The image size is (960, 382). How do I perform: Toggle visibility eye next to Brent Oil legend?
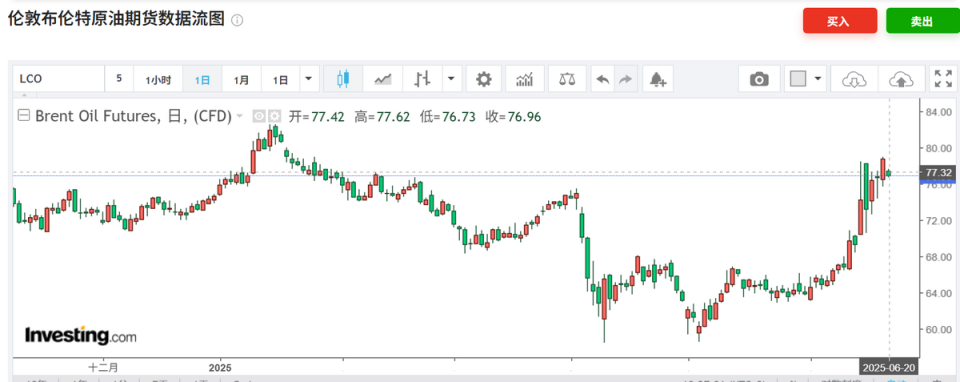[259, 116]
